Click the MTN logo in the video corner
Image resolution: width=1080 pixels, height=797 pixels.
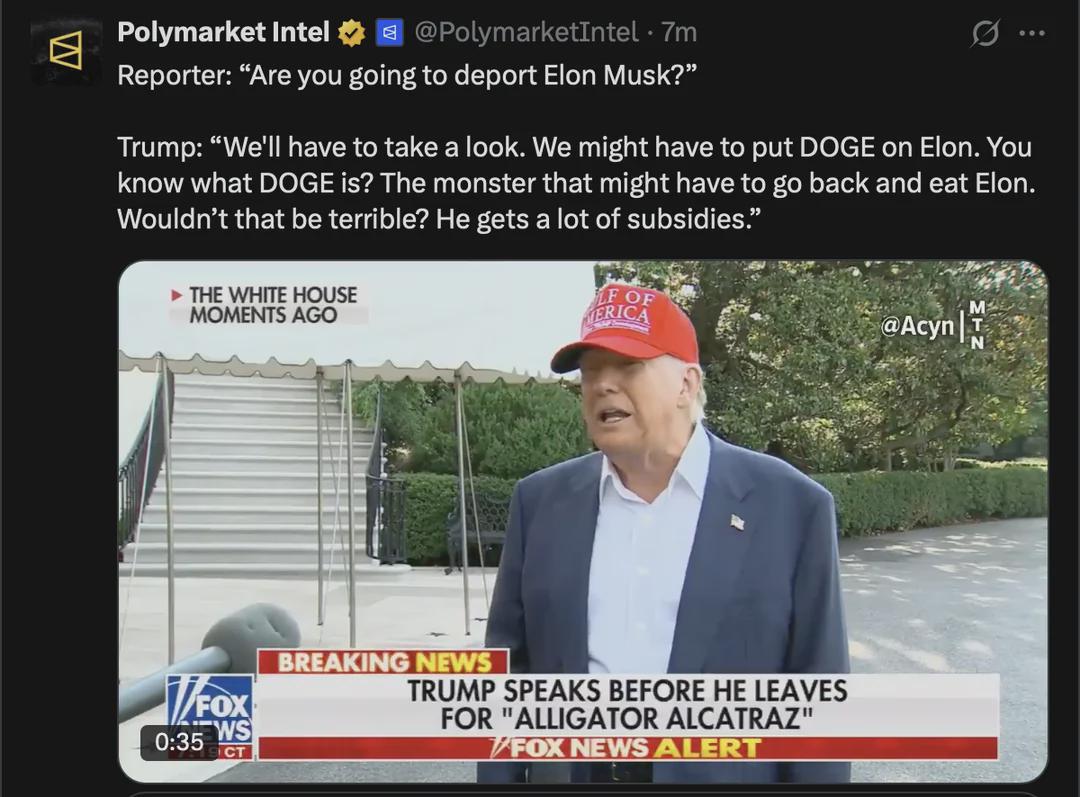point(977,324)
